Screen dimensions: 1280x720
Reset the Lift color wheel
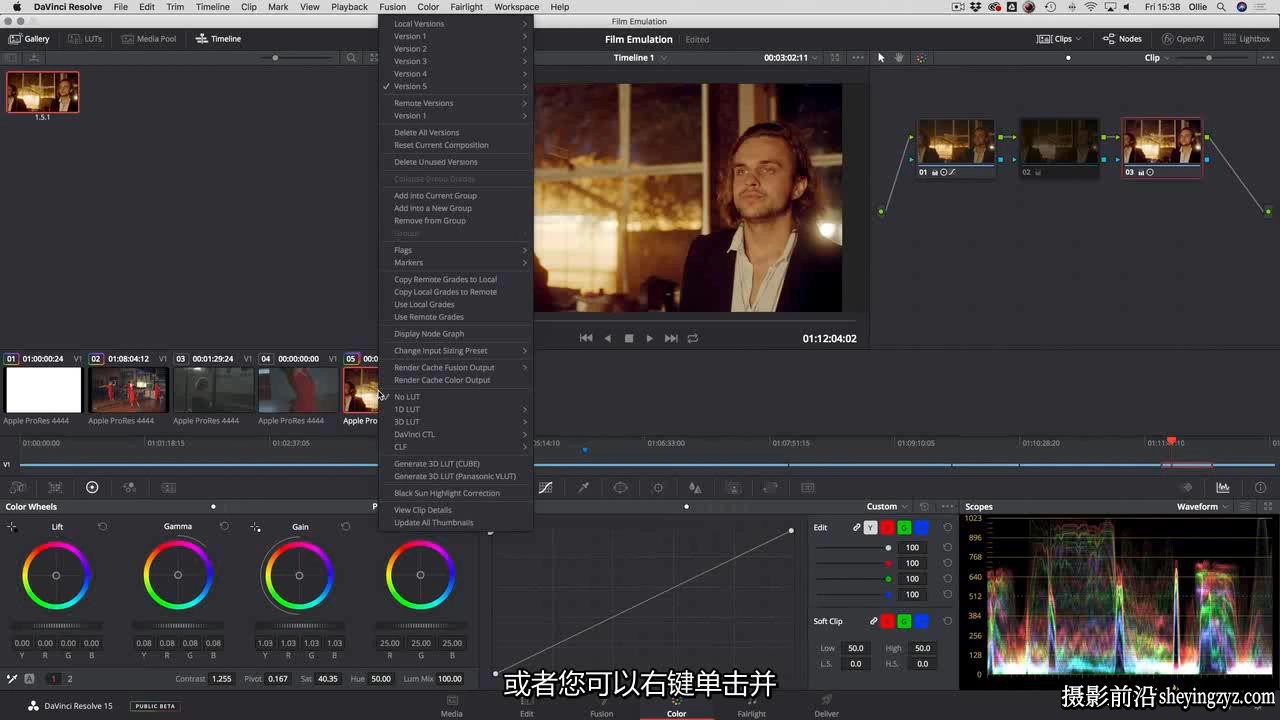tap(103, 526)
